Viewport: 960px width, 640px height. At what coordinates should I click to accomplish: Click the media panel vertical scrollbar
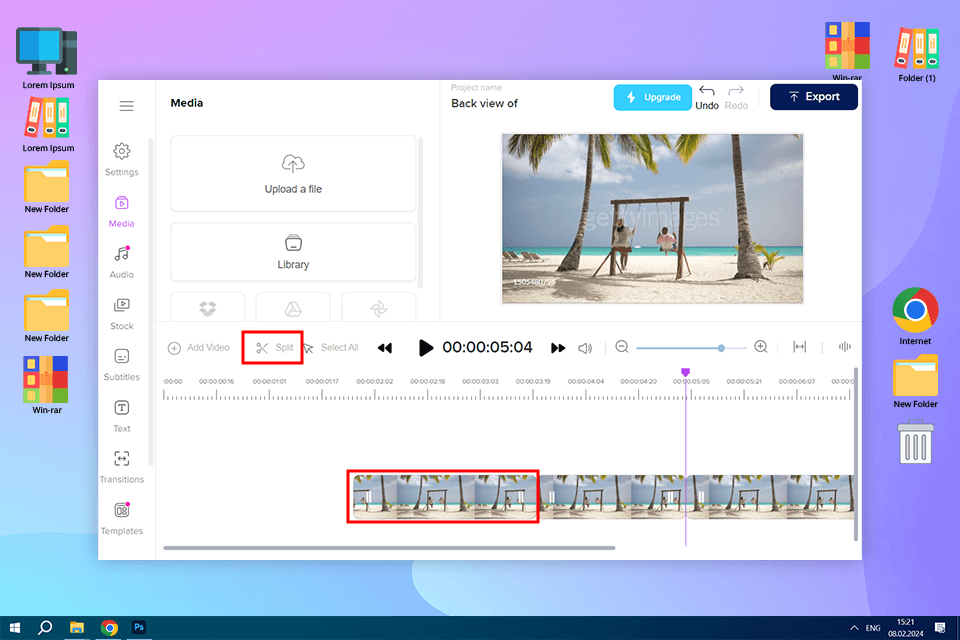420,212
